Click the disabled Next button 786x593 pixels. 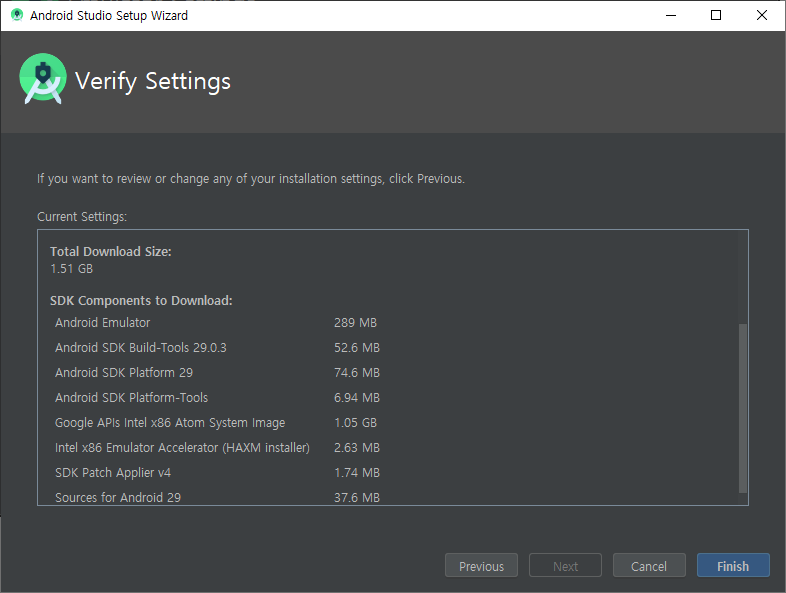click(565, 565)
